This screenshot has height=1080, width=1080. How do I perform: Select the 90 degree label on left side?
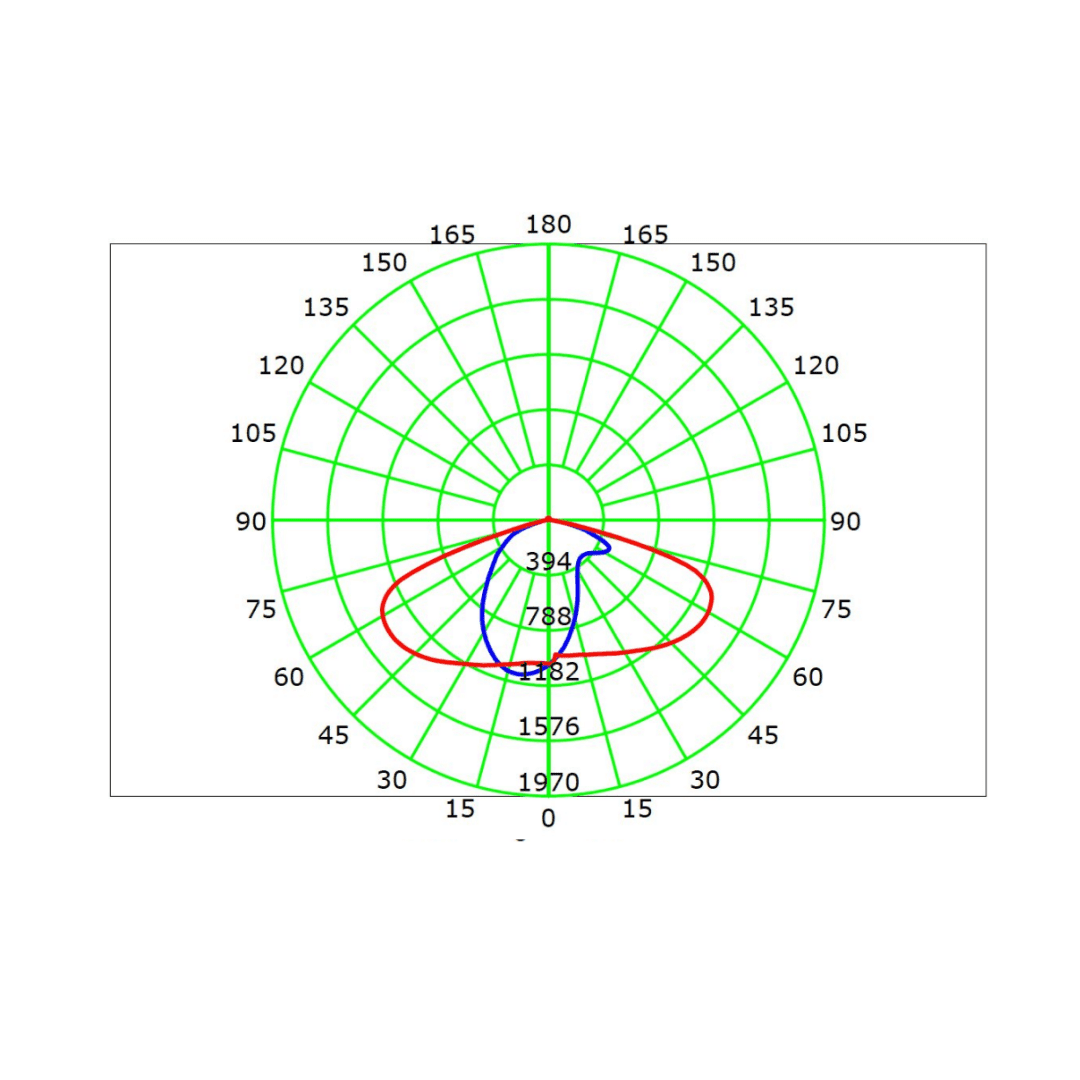251,522
